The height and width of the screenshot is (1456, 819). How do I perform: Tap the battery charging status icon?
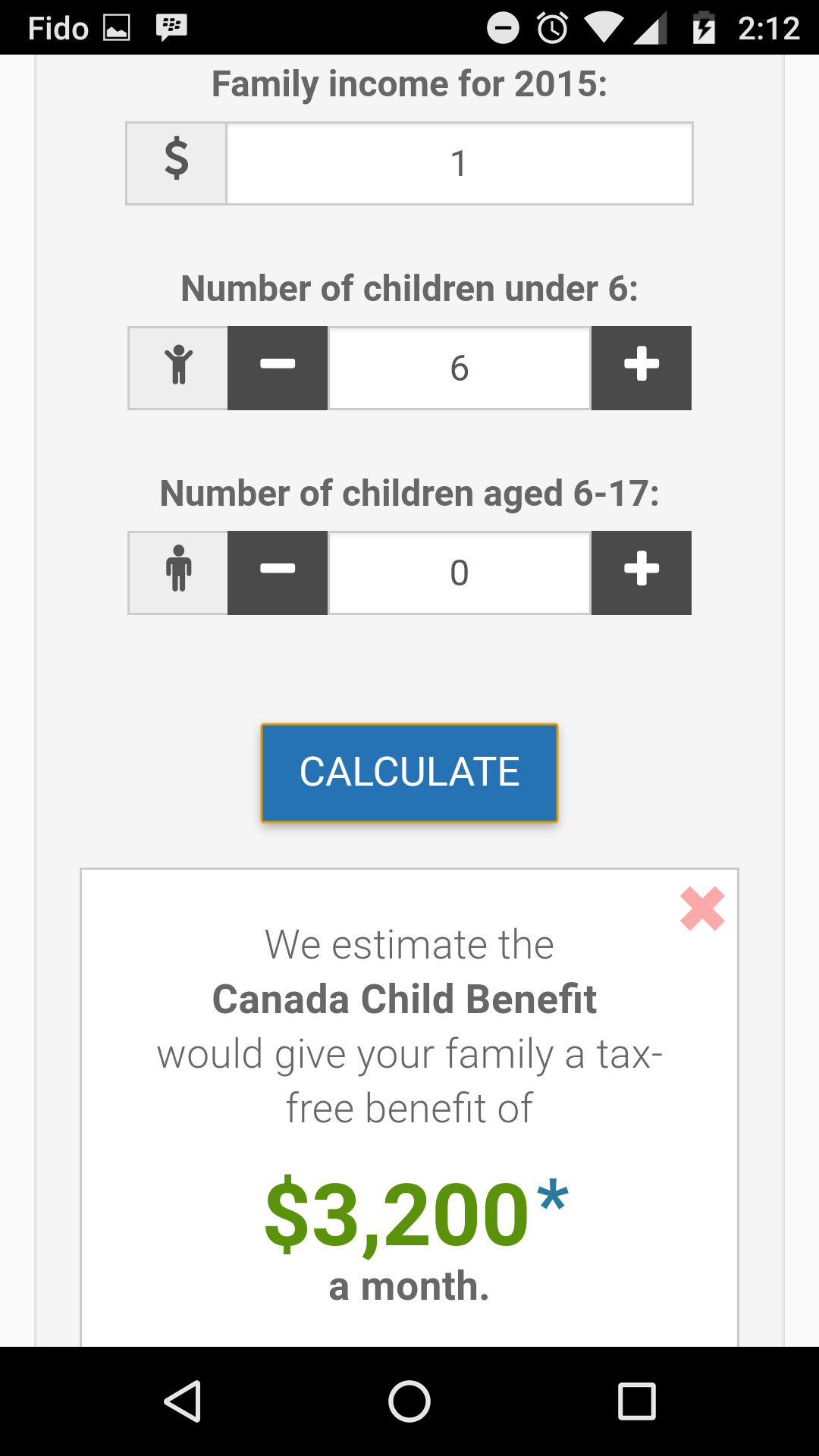point(704,28)
